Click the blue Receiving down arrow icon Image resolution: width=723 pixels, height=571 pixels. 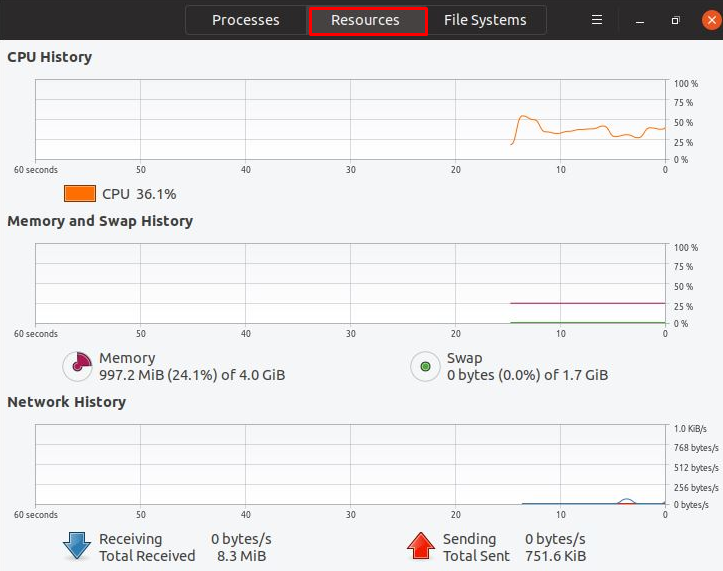click(x=77, y=546)
